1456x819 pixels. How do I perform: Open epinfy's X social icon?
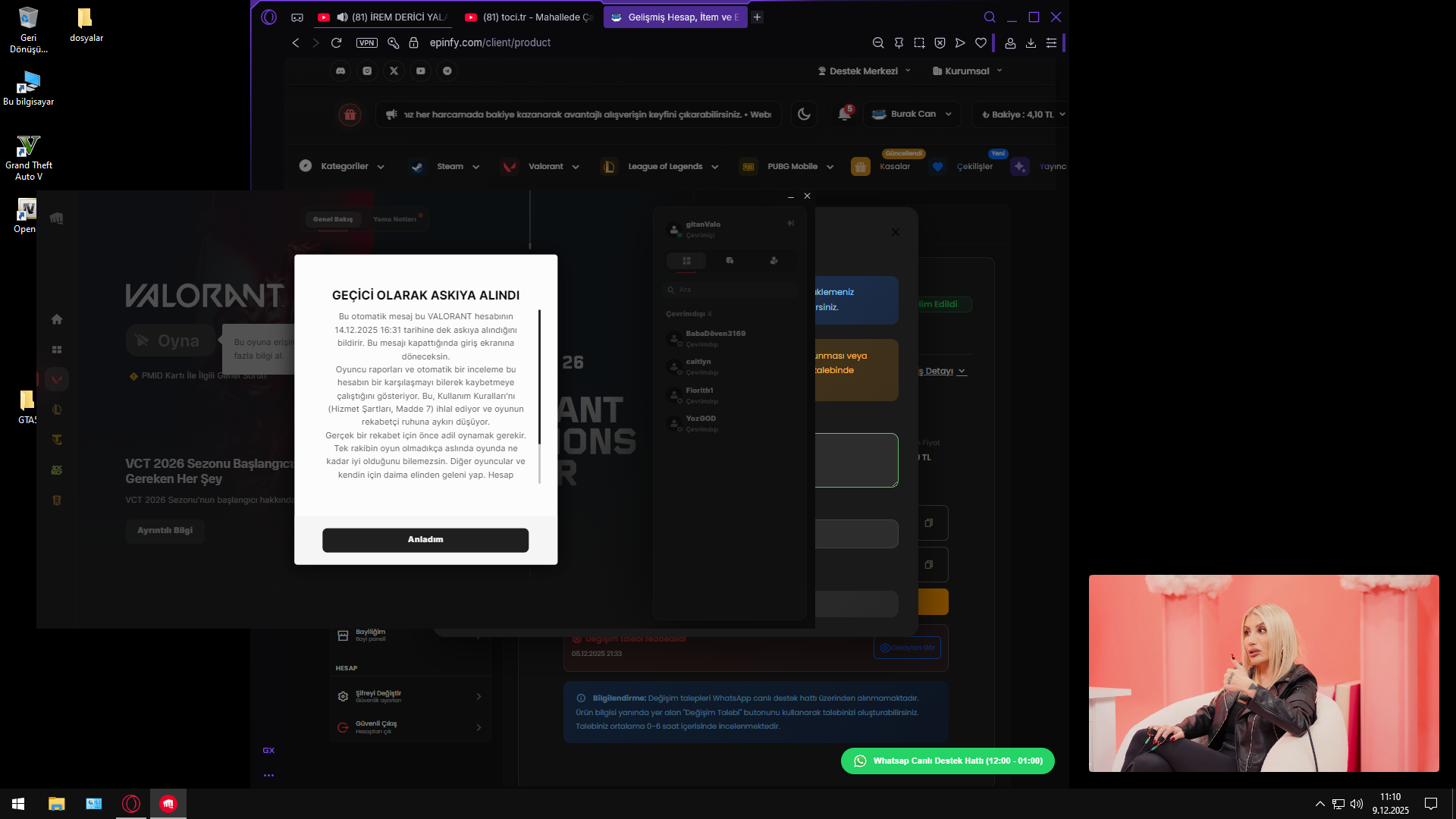pyautogui.click(x=394, y=71)
